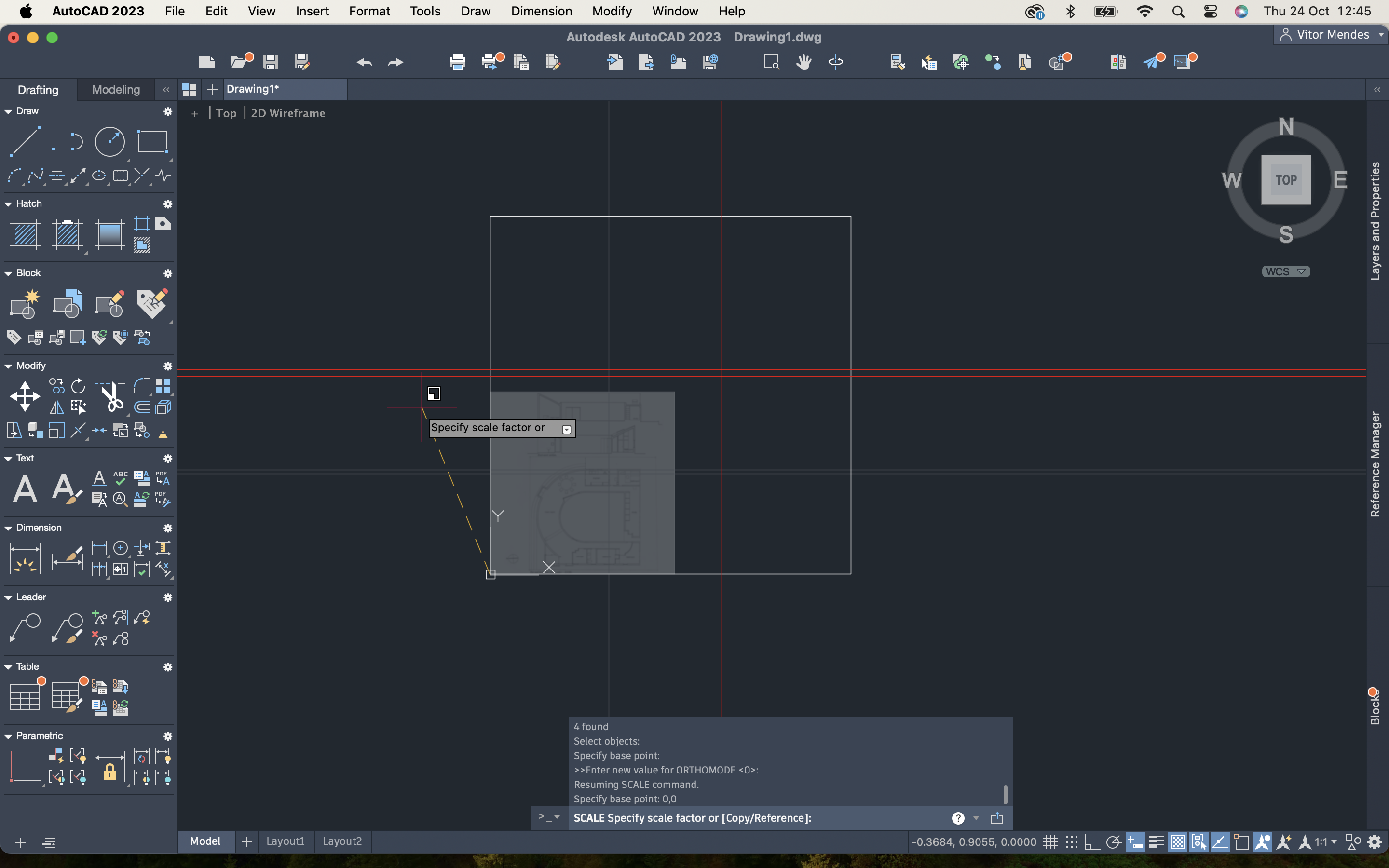
Task: Click the command history scrollbar
Action: [1005, 795]
